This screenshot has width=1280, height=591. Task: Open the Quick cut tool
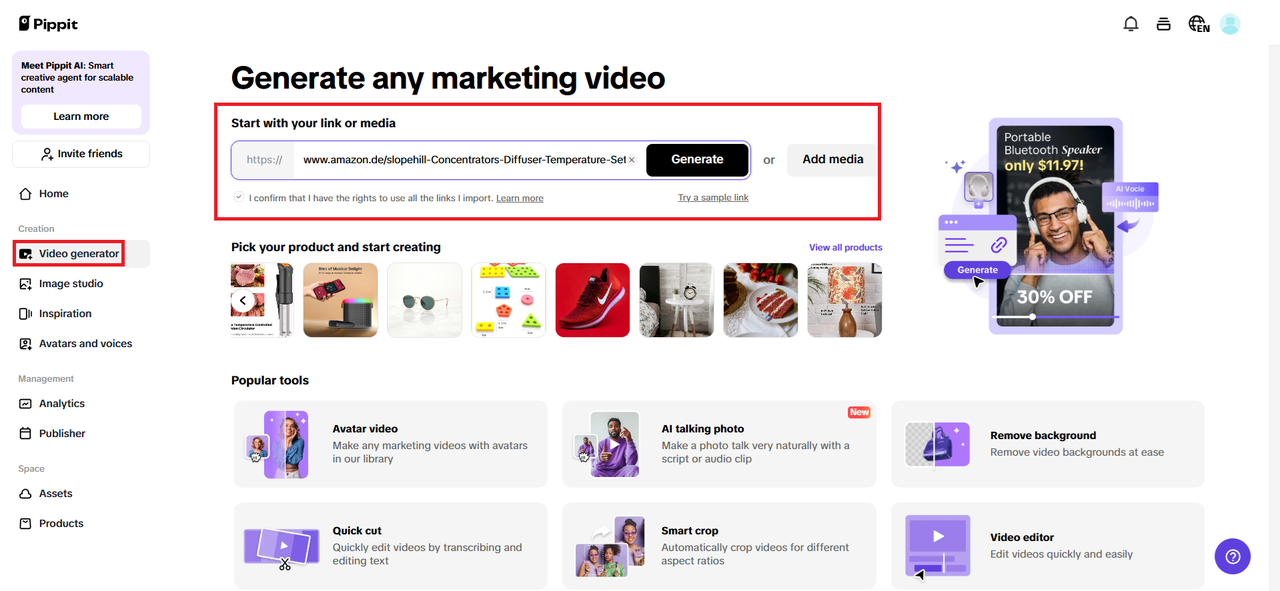391,546
